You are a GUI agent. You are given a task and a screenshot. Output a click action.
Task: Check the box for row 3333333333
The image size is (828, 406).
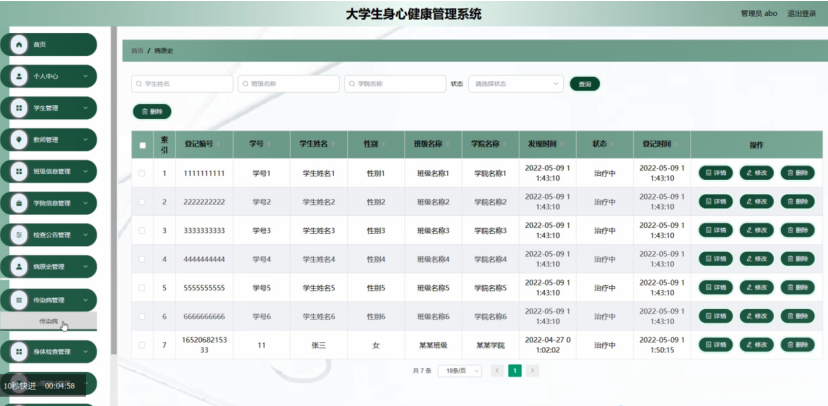pyautogui.click(x=142, y=230)
